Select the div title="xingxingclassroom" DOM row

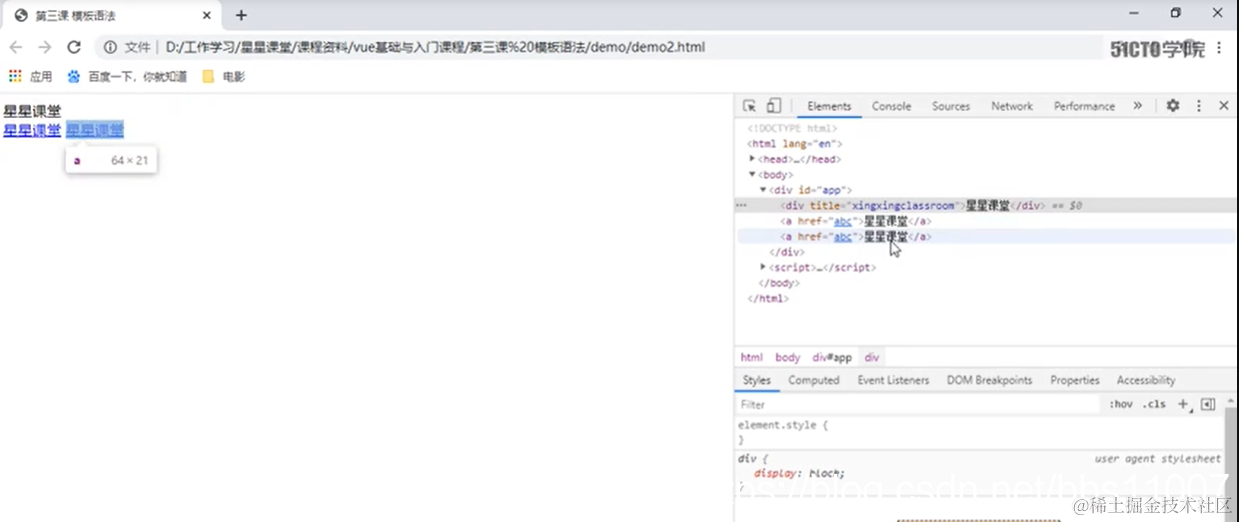(x=986, y=205)
